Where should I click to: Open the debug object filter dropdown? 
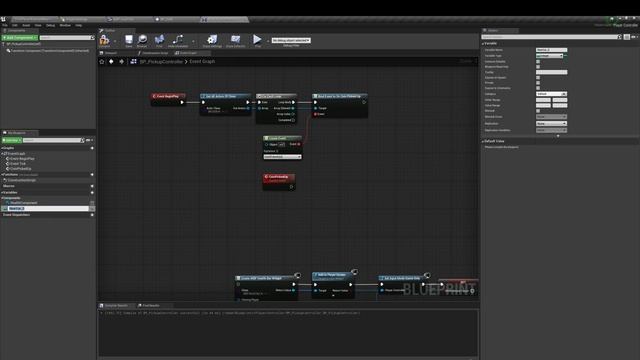tap(291, 40)
